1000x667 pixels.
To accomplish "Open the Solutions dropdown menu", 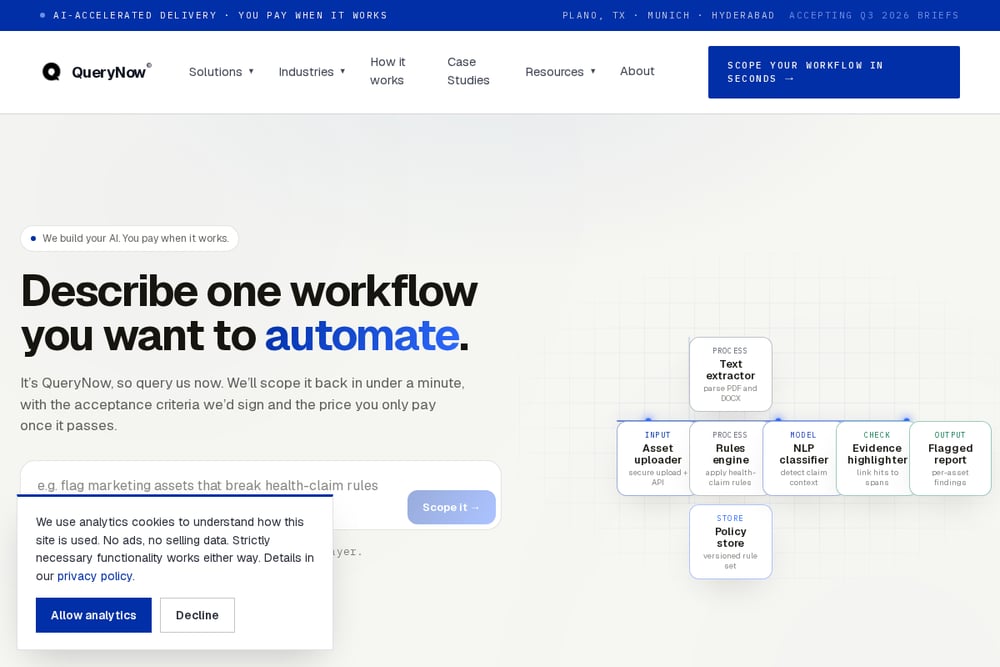I will (221, 72).
